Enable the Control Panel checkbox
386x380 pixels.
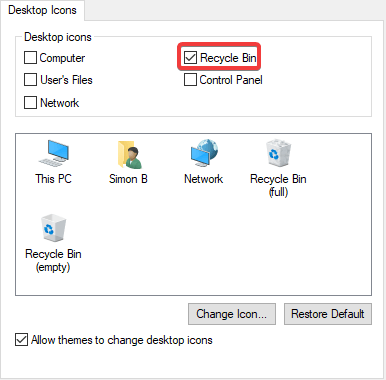click(x=190, y=80)
